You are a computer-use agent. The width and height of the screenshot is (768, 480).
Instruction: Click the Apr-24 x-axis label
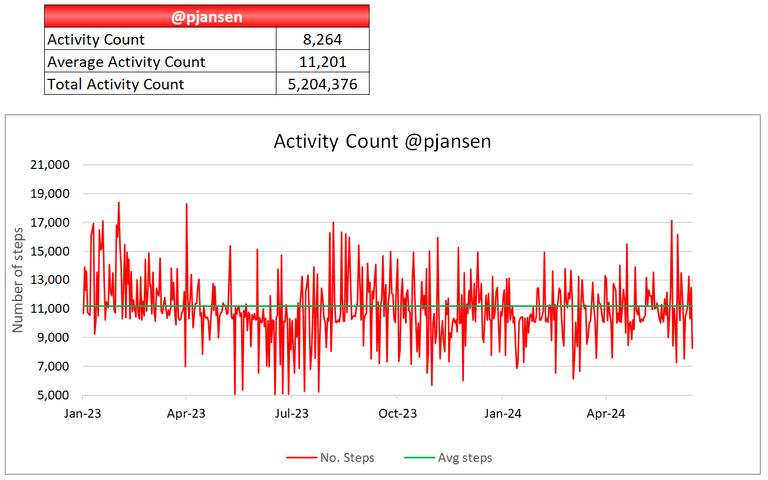coord(606,413)
